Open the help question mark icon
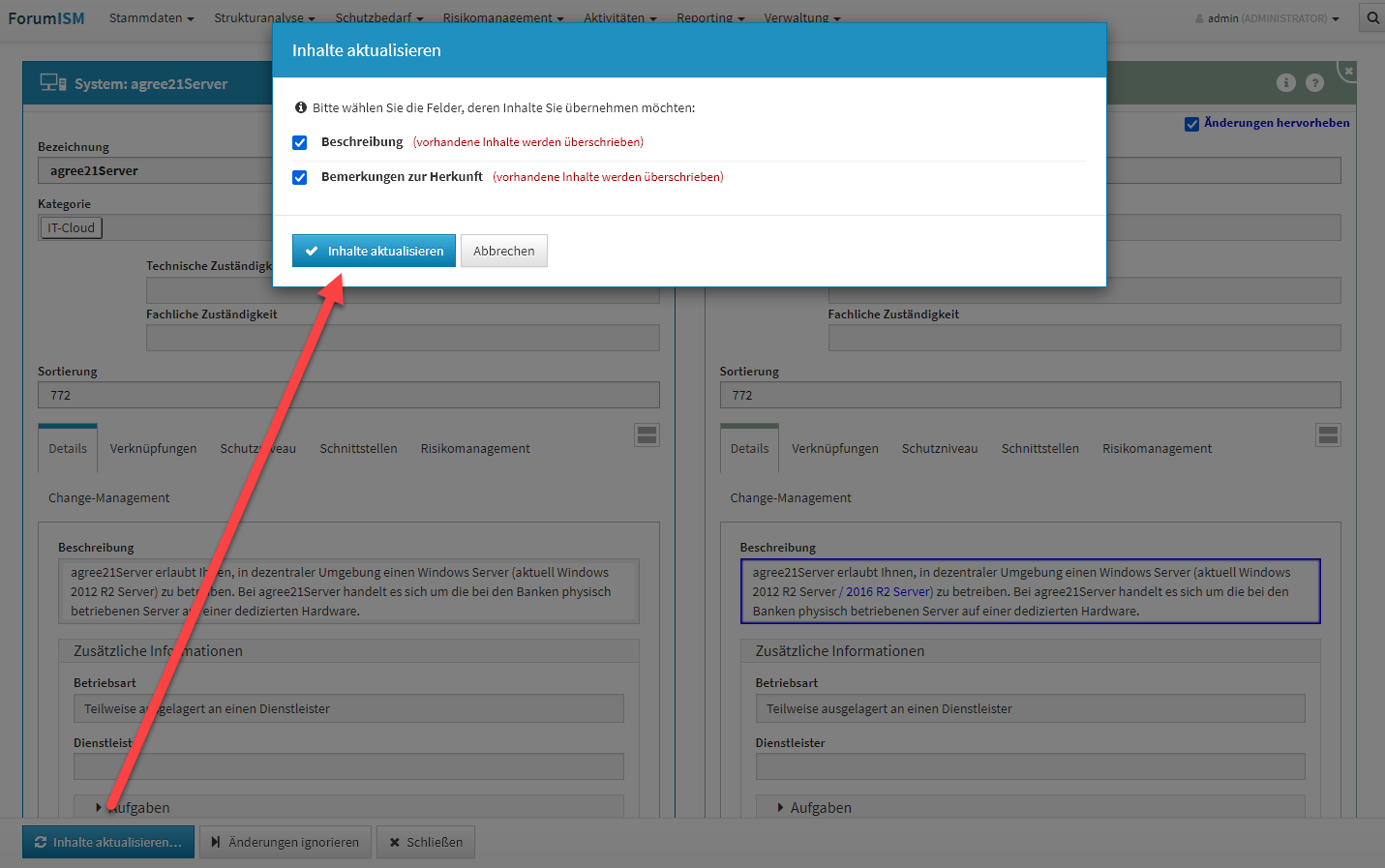 (x=1314, y=82)
